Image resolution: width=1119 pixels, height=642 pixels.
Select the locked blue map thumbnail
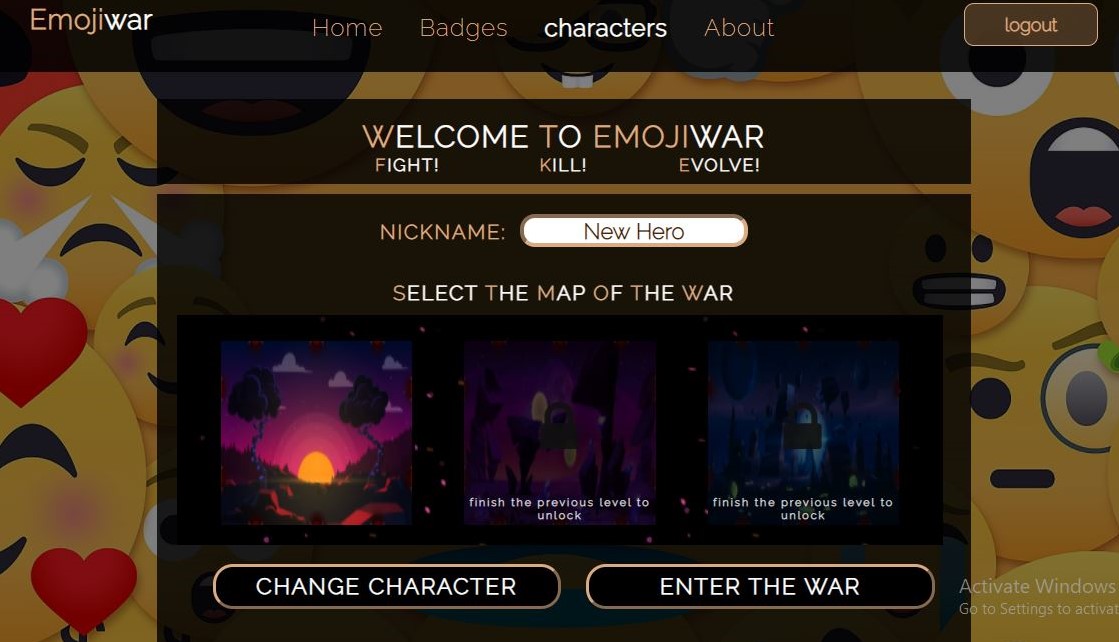pyautogui.click(x=803, y=432)
